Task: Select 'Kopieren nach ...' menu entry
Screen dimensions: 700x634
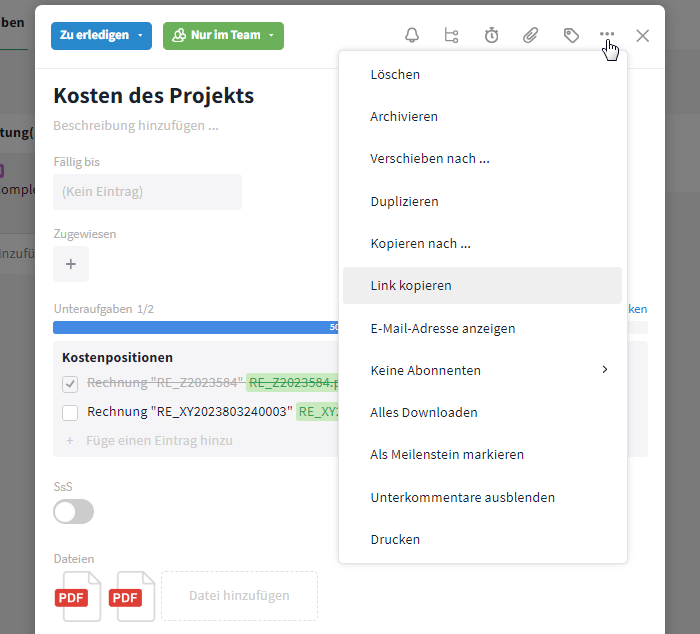Action: (483, 243)
